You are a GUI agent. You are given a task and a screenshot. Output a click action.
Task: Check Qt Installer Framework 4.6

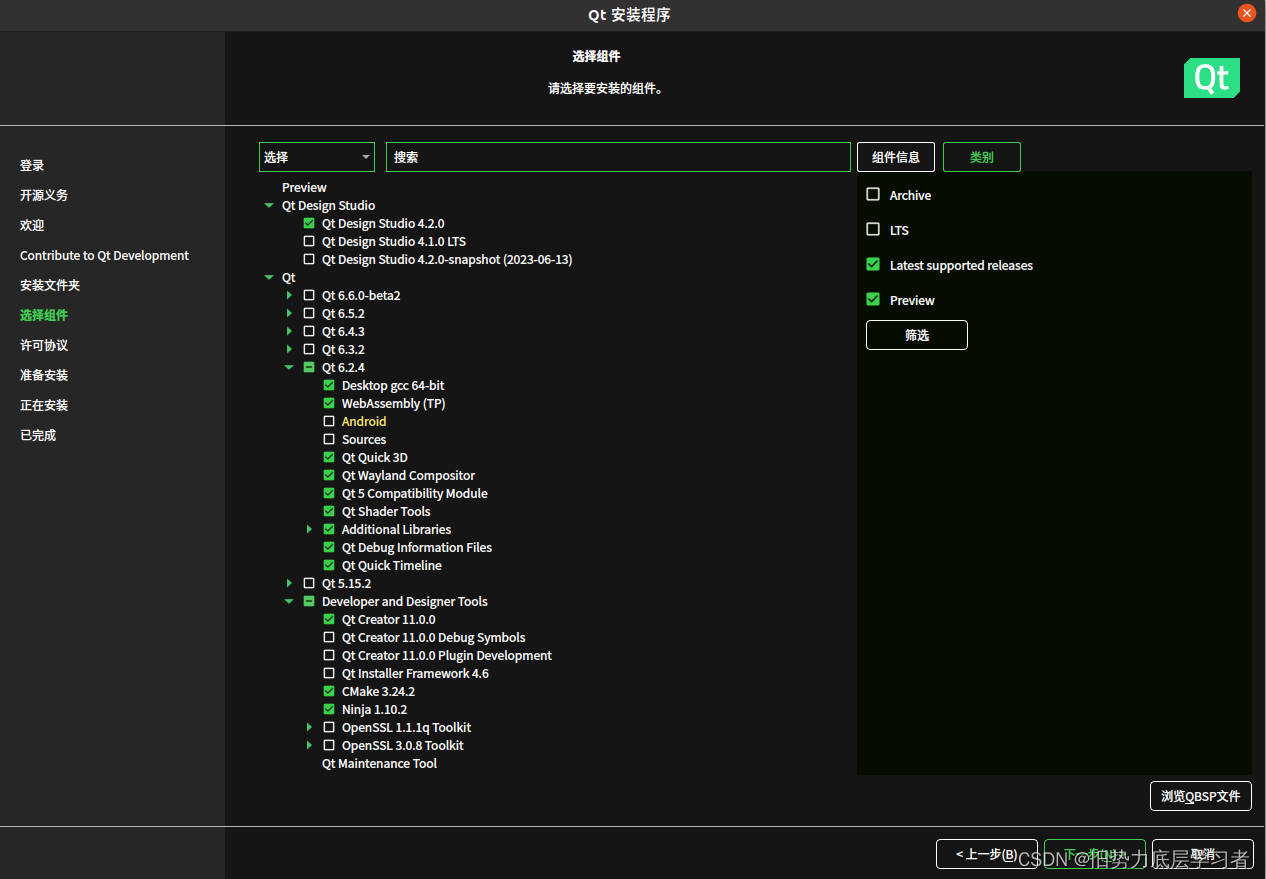(x=329, y=674)
